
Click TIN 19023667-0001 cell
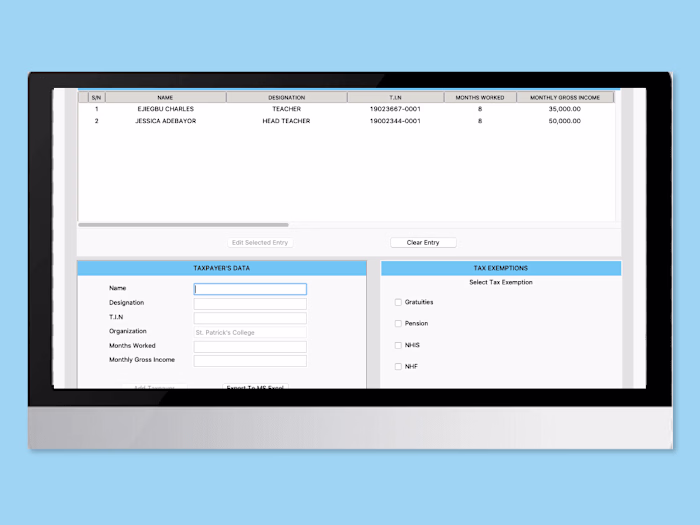(x=395, y=109)
